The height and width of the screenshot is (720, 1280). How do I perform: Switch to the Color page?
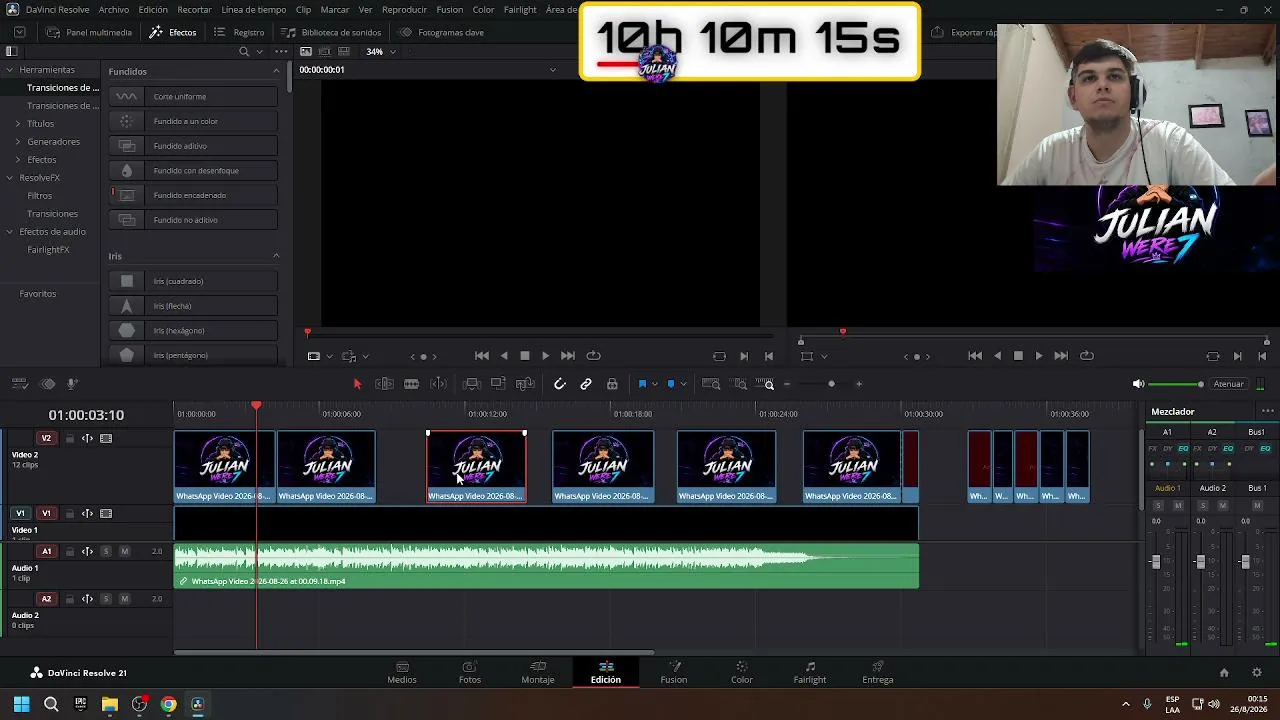point(741,672)
